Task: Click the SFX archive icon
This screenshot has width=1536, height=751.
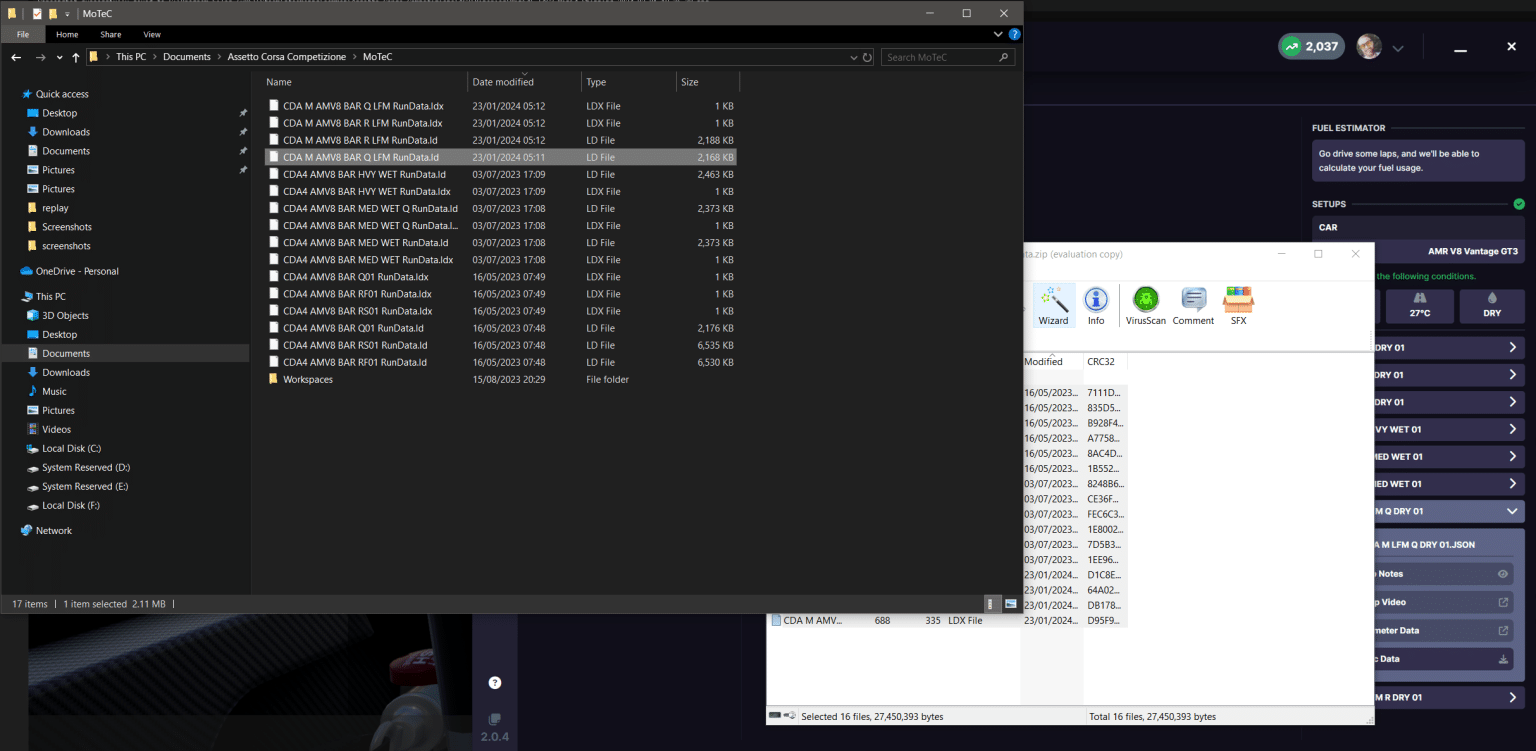Action: click(x=1238, y=305)
